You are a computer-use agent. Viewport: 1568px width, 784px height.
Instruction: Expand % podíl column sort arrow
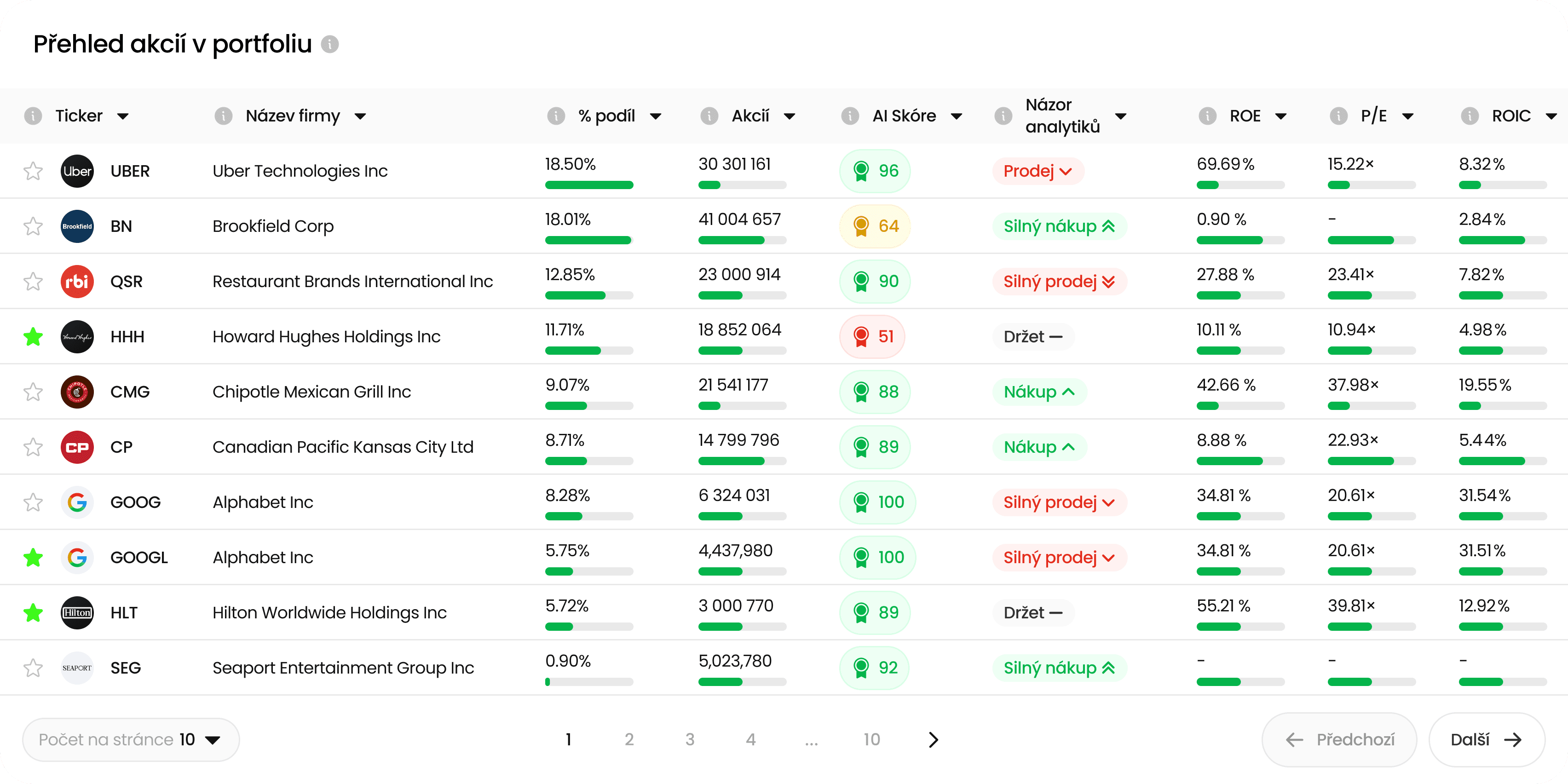click(656, 116)
